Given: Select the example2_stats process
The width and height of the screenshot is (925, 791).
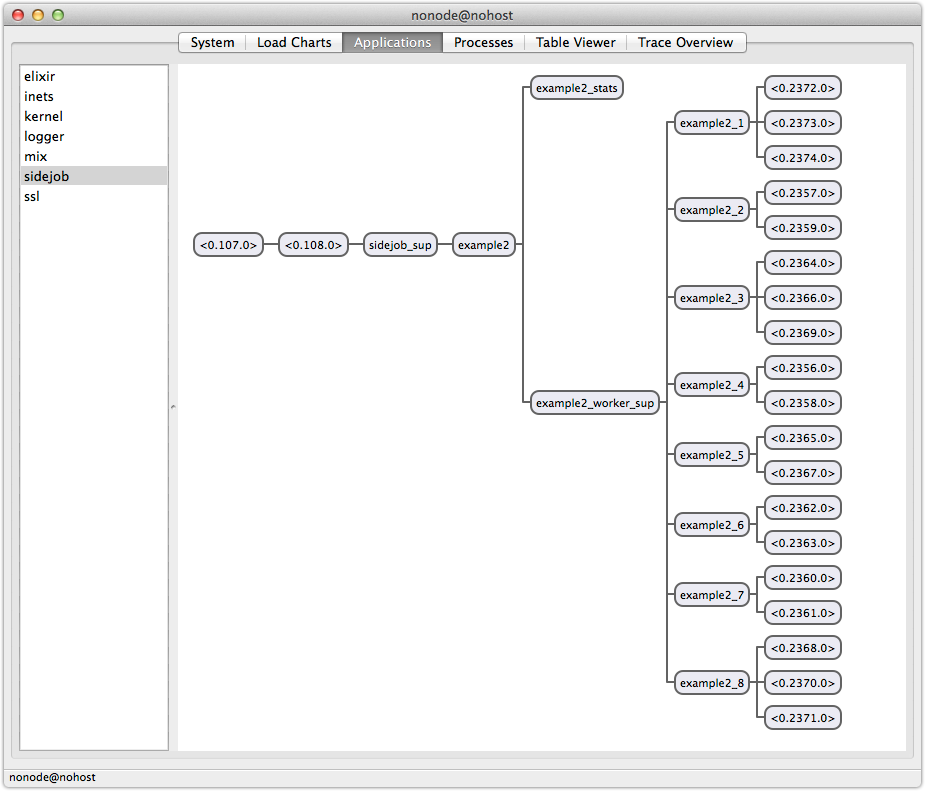Looking at the screenshot, I should pyautogui.click(x=575, y=87).
